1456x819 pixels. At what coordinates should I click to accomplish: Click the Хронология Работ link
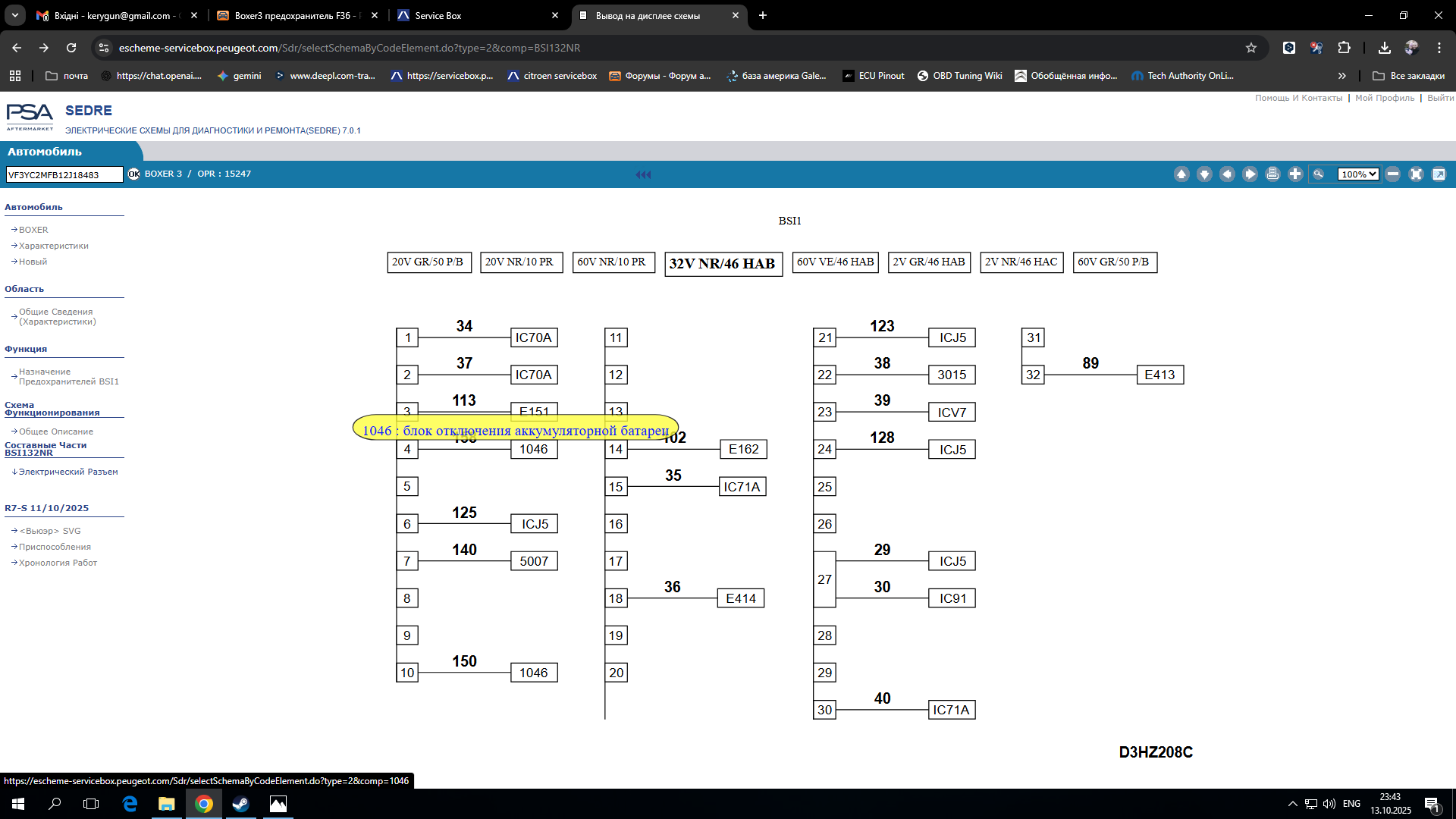click(58, 563)
